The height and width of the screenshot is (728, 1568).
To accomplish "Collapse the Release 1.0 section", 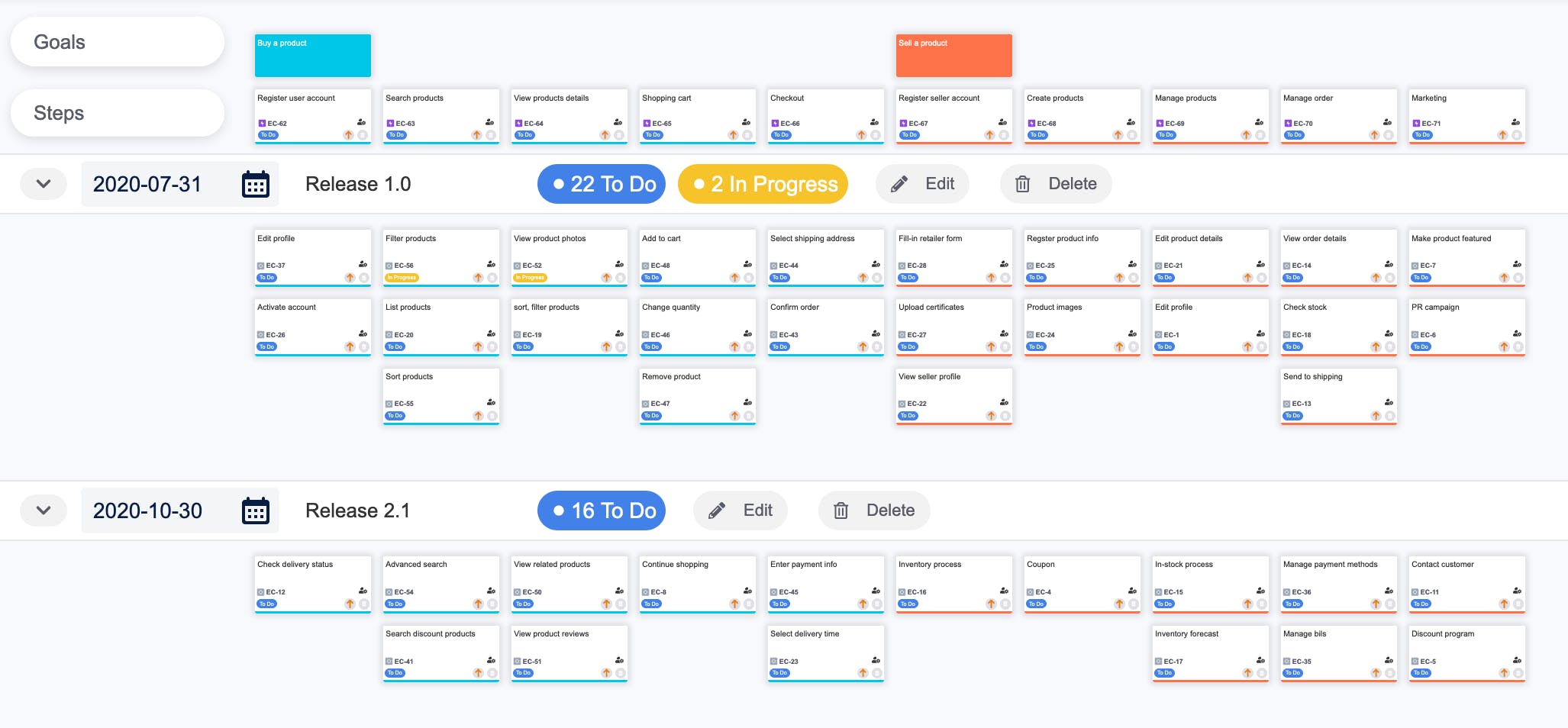I will coord(44,183).
